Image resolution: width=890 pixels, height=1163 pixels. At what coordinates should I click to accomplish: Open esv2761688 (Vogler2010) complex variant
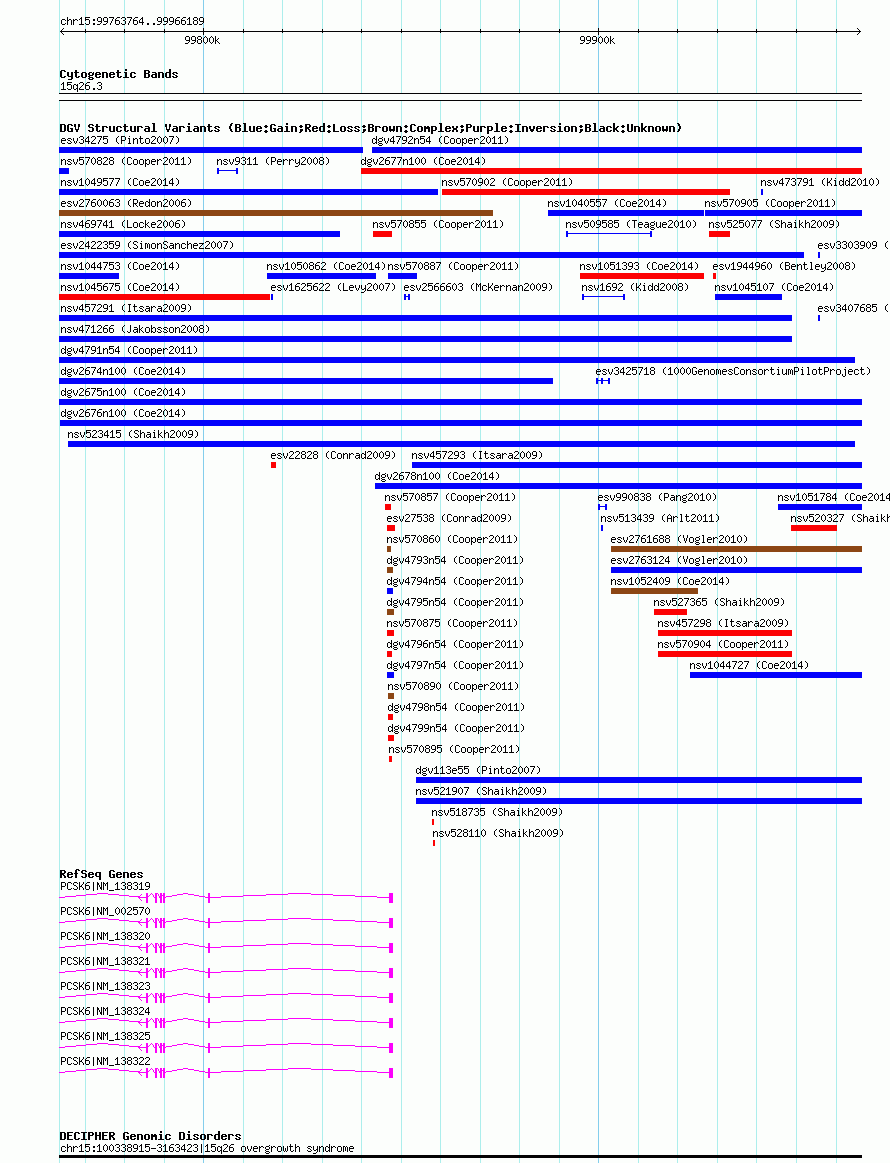click(679, 539)
